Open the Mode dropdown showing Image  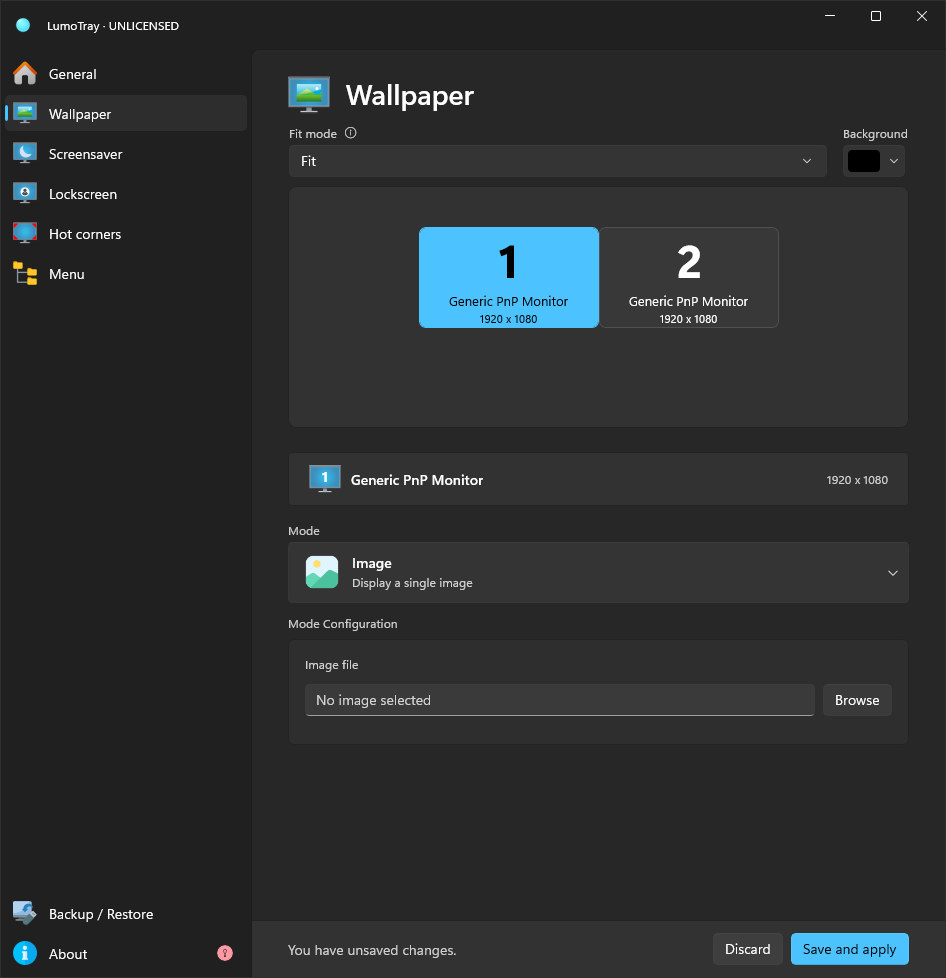click(598, 573)
